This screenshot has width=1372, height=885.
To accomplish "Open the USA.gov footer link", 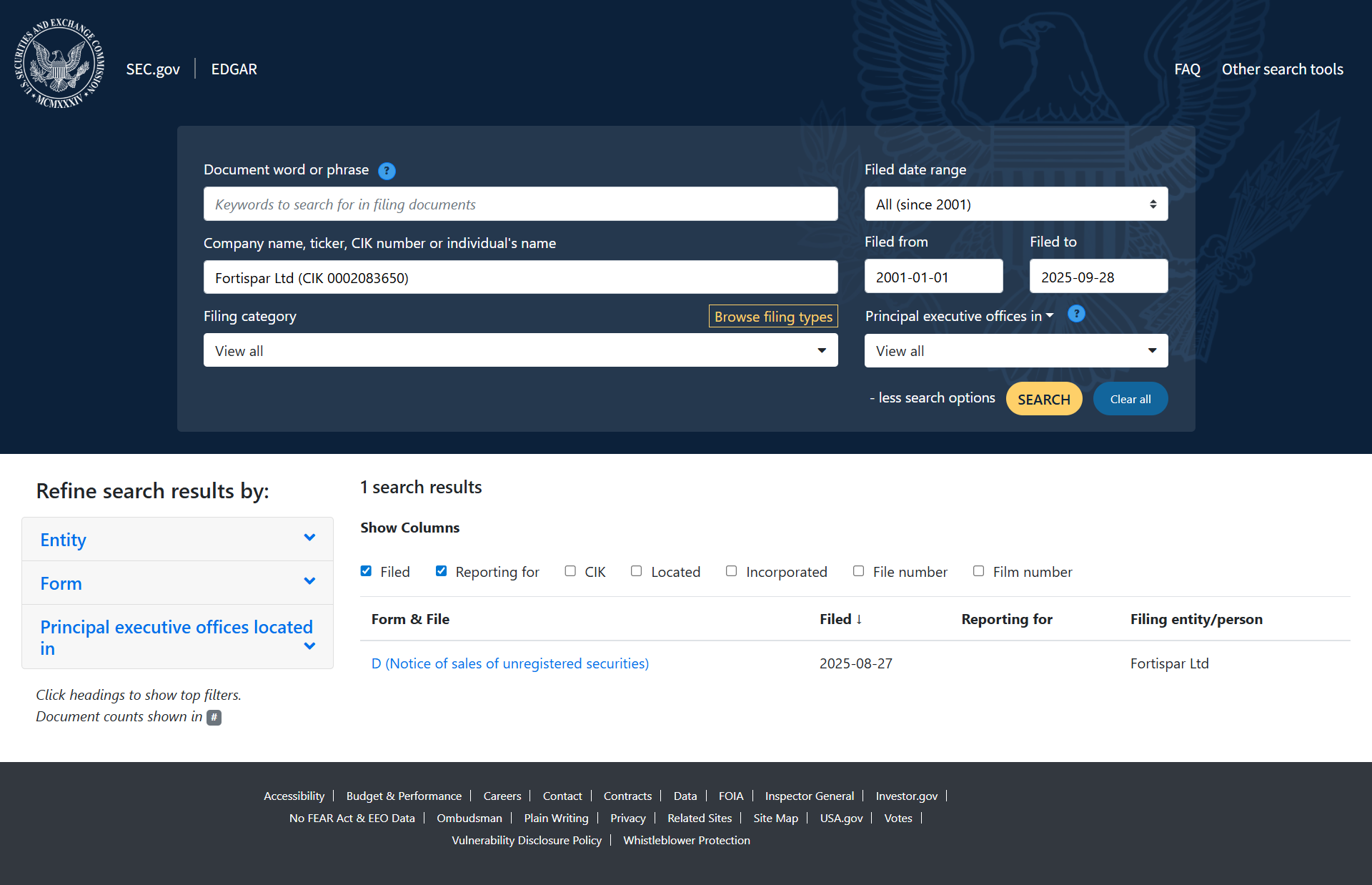I will (841, 819).
